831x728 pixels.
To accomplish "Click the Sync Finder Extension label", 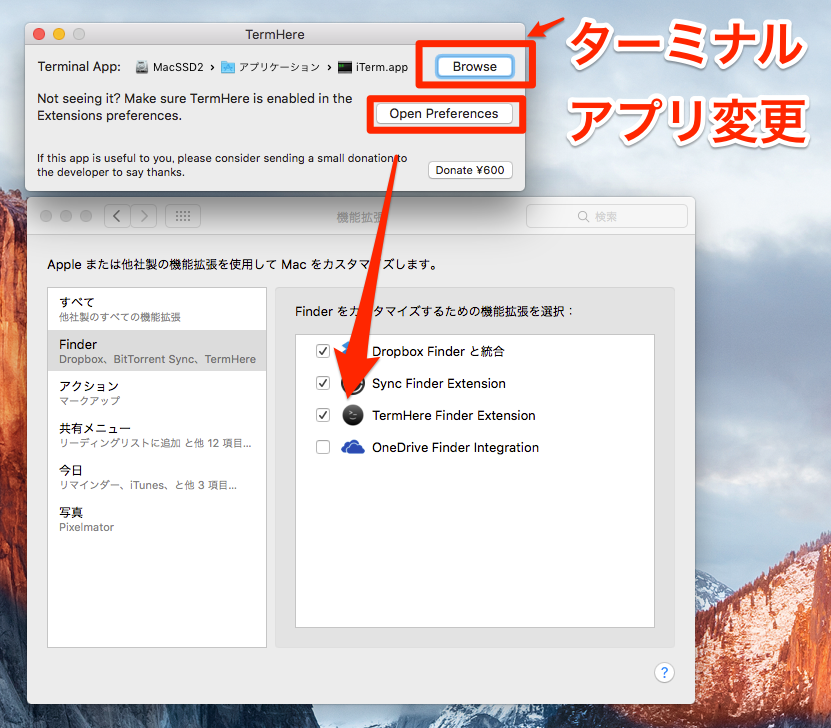I will [439, 384].
